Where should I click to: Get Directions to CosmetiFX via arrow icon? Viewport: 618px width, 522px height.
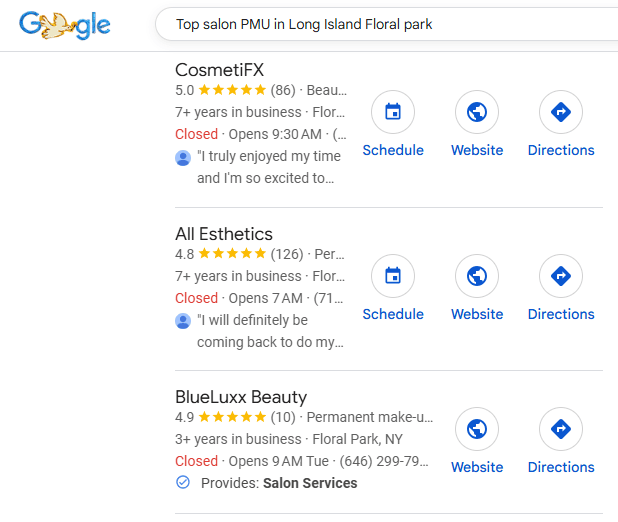pyautogui.click(x=561, y=112)
